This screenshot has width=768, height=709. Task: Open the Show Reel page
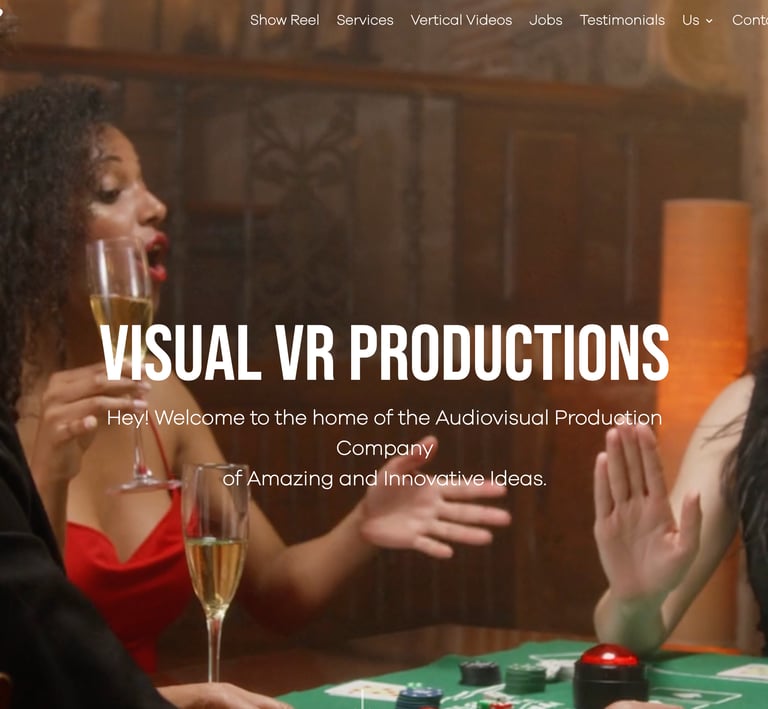tap(284, 20)
